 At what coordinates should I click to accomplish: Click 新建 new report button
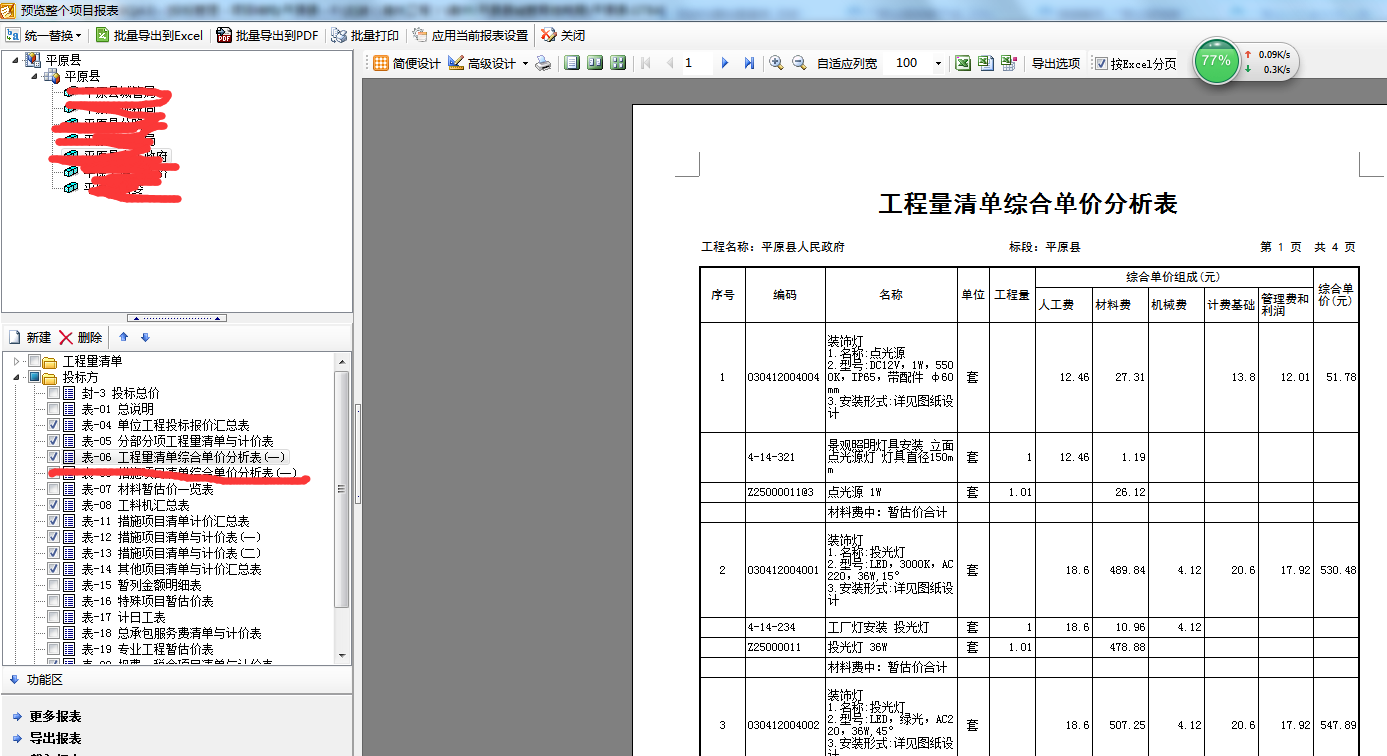(30, 337)
